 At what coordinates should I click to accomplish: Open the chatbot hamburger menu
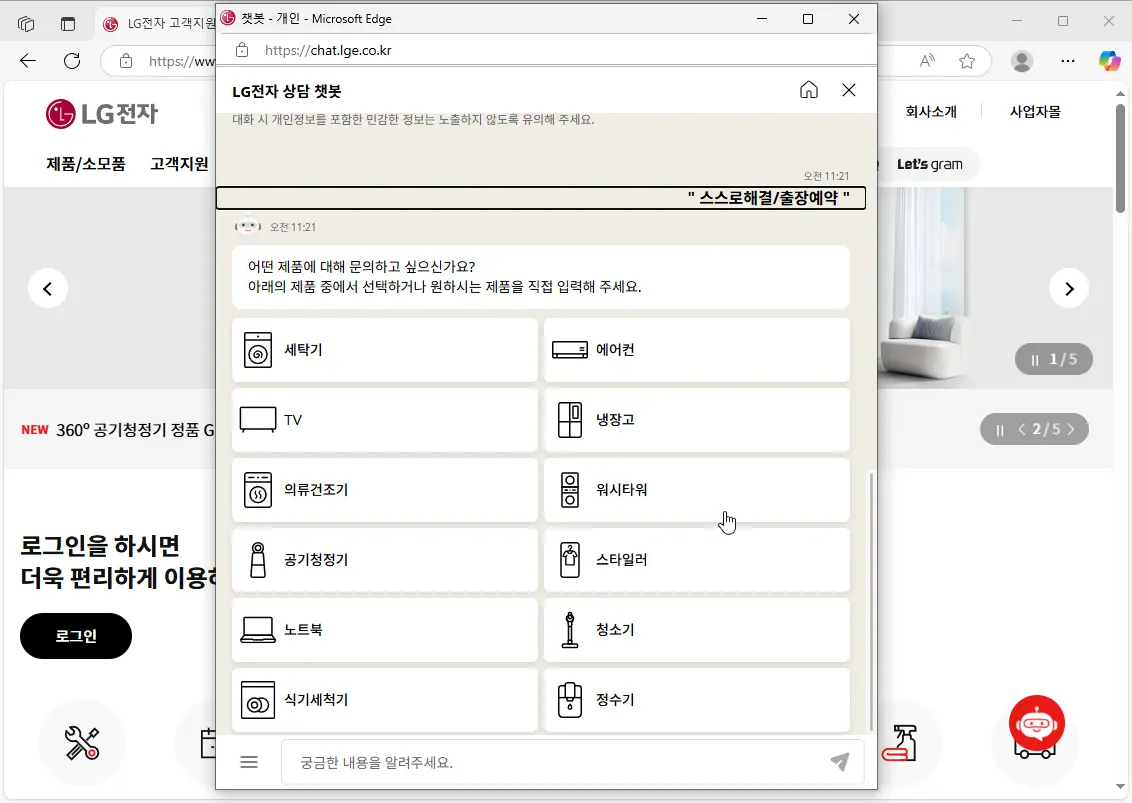pos(249,762)
